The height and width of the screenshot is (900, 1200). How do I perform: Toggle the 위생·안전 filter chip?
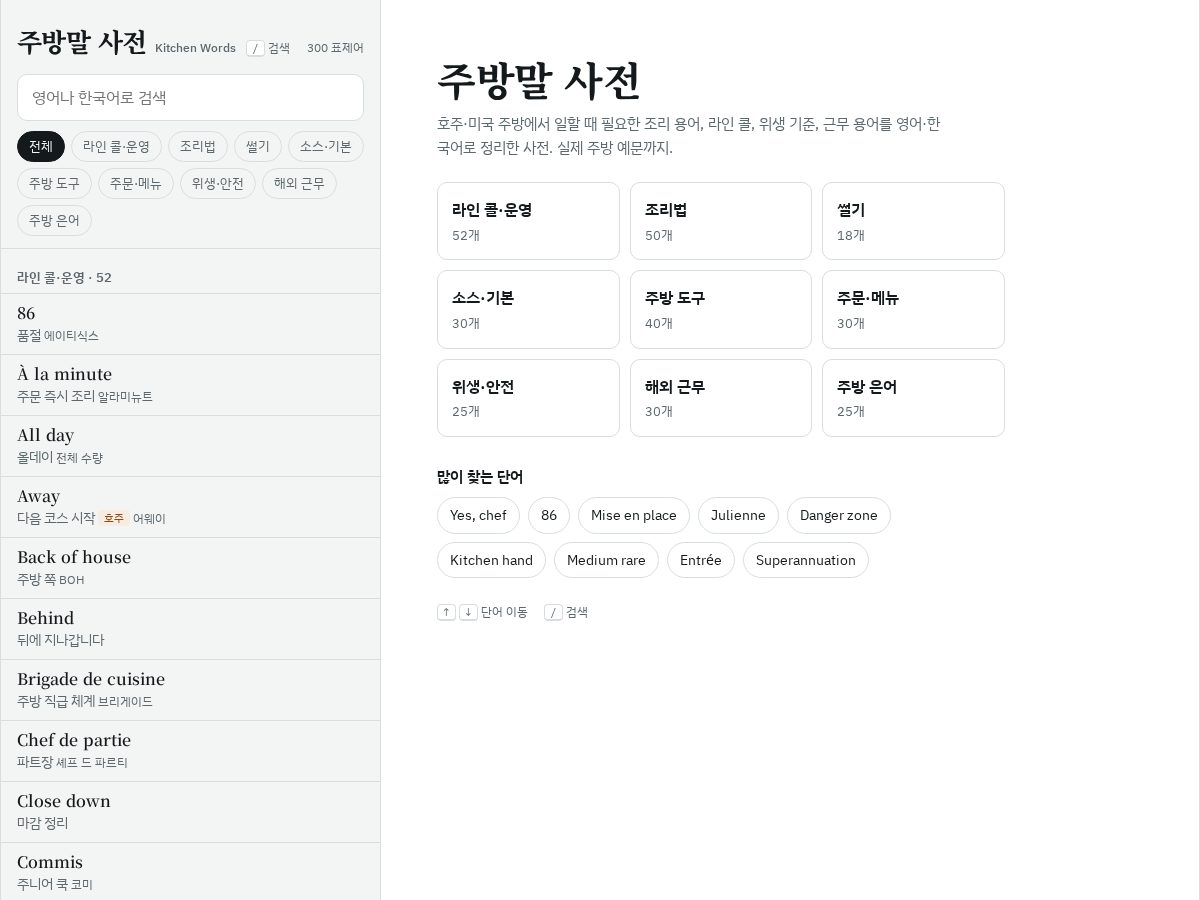click(x=218, y=183)
